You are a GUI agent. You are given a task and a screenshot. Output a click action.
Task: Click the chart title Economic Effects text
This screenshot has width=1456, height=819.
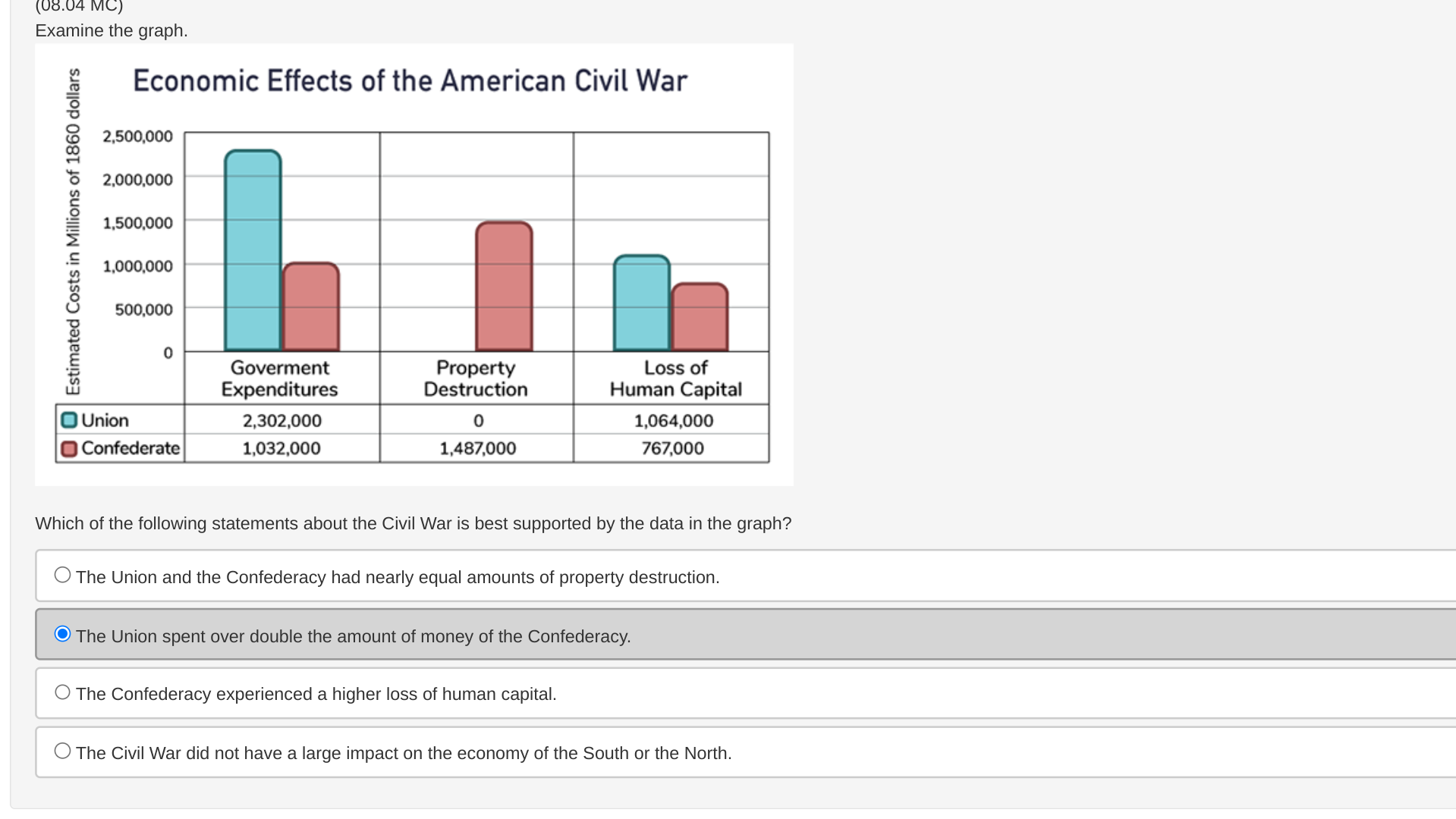(410, 81)
